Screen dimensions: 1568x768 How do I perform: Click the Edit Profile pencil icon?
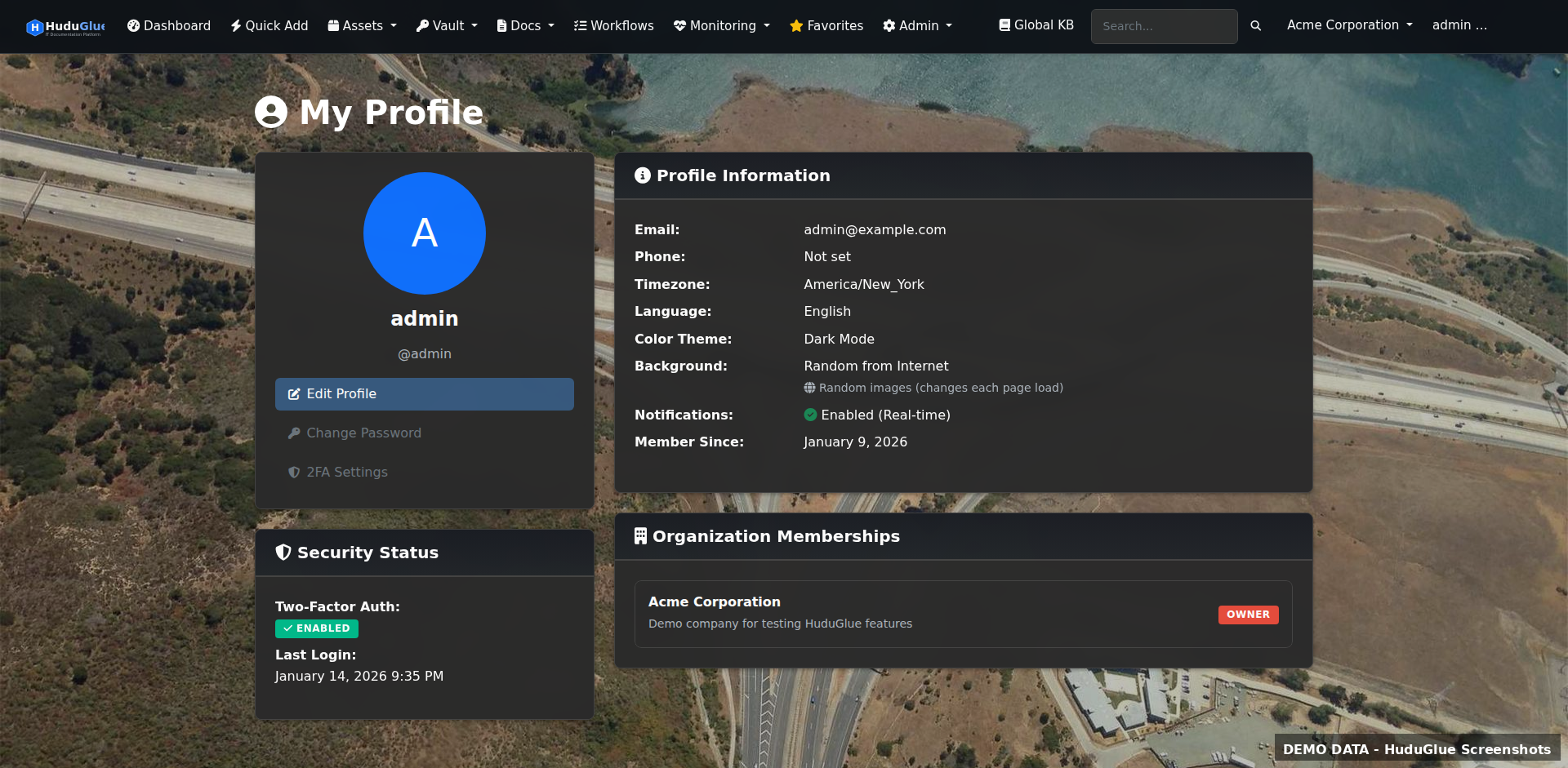294,394
